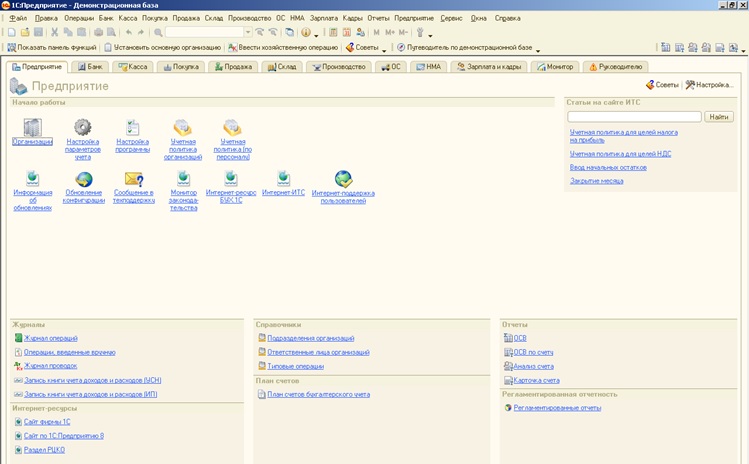Click Показать панель функций button

point(52,47)
